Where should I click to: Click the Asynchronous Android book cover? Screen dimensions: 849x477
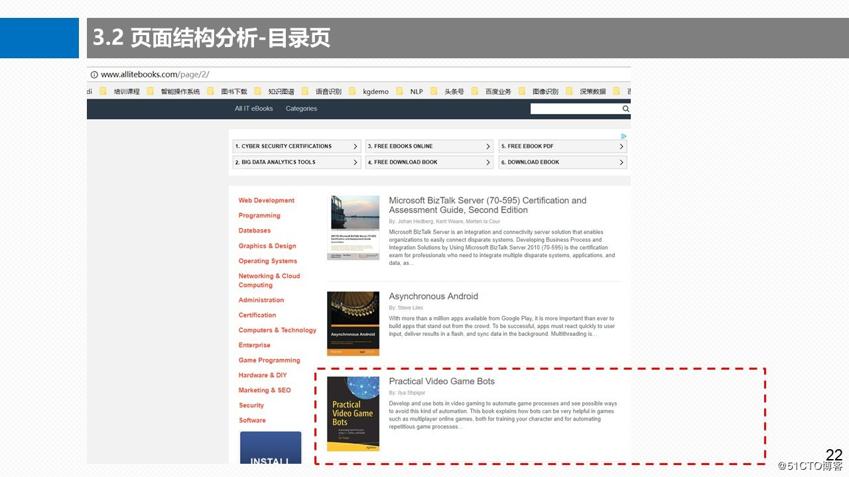353,323
